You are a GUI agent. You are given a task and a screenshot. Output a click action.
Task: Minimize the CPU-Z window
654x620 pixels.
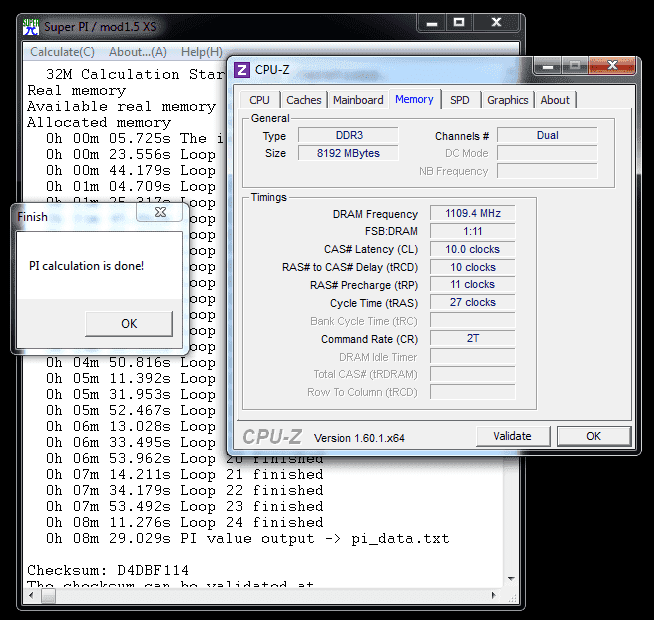(548, 66)
